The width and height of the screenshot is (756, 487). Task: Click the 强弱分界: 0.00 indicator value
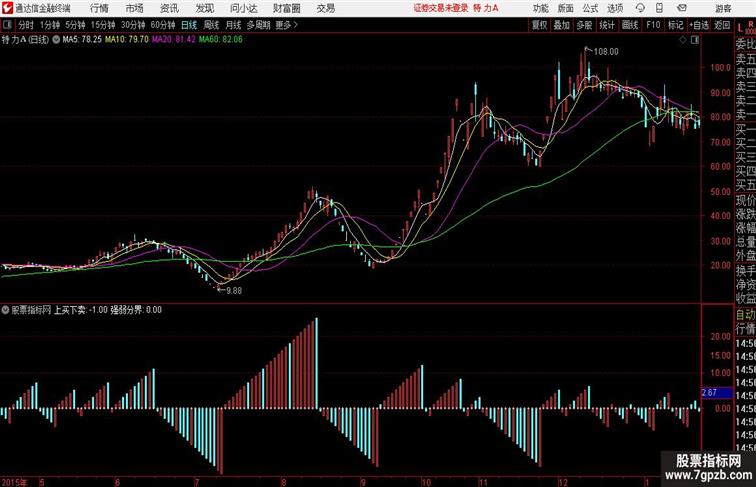[x=136, y=310]
